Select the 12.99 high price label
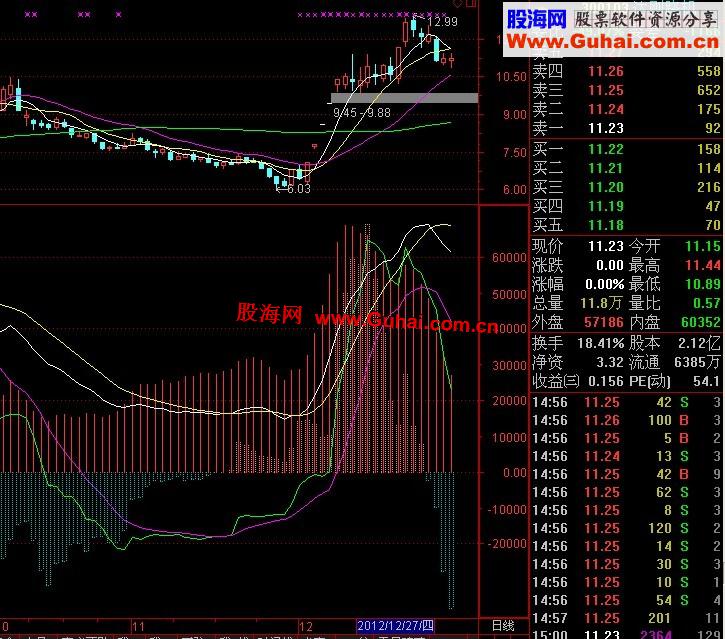The width and height of the screenshot is (725, 639). [x=442, y=22]
